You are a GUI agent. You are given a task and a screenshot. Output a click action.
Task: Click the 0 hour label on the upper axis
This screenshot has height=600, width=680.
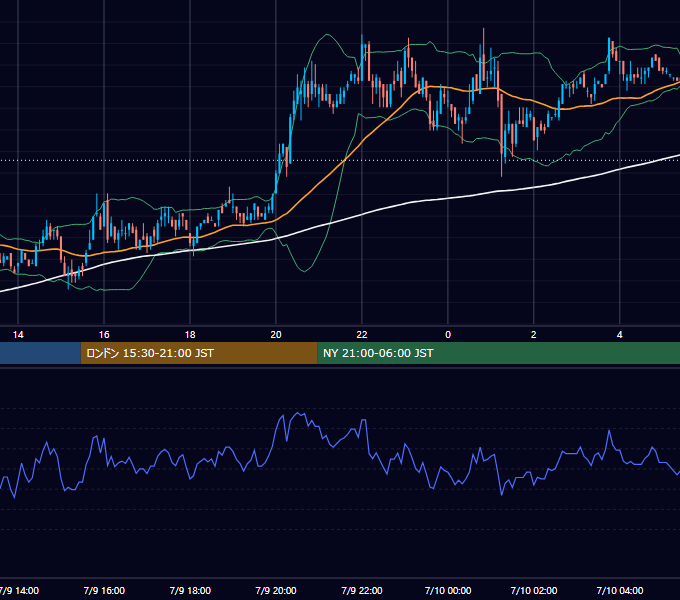(448, 335)
